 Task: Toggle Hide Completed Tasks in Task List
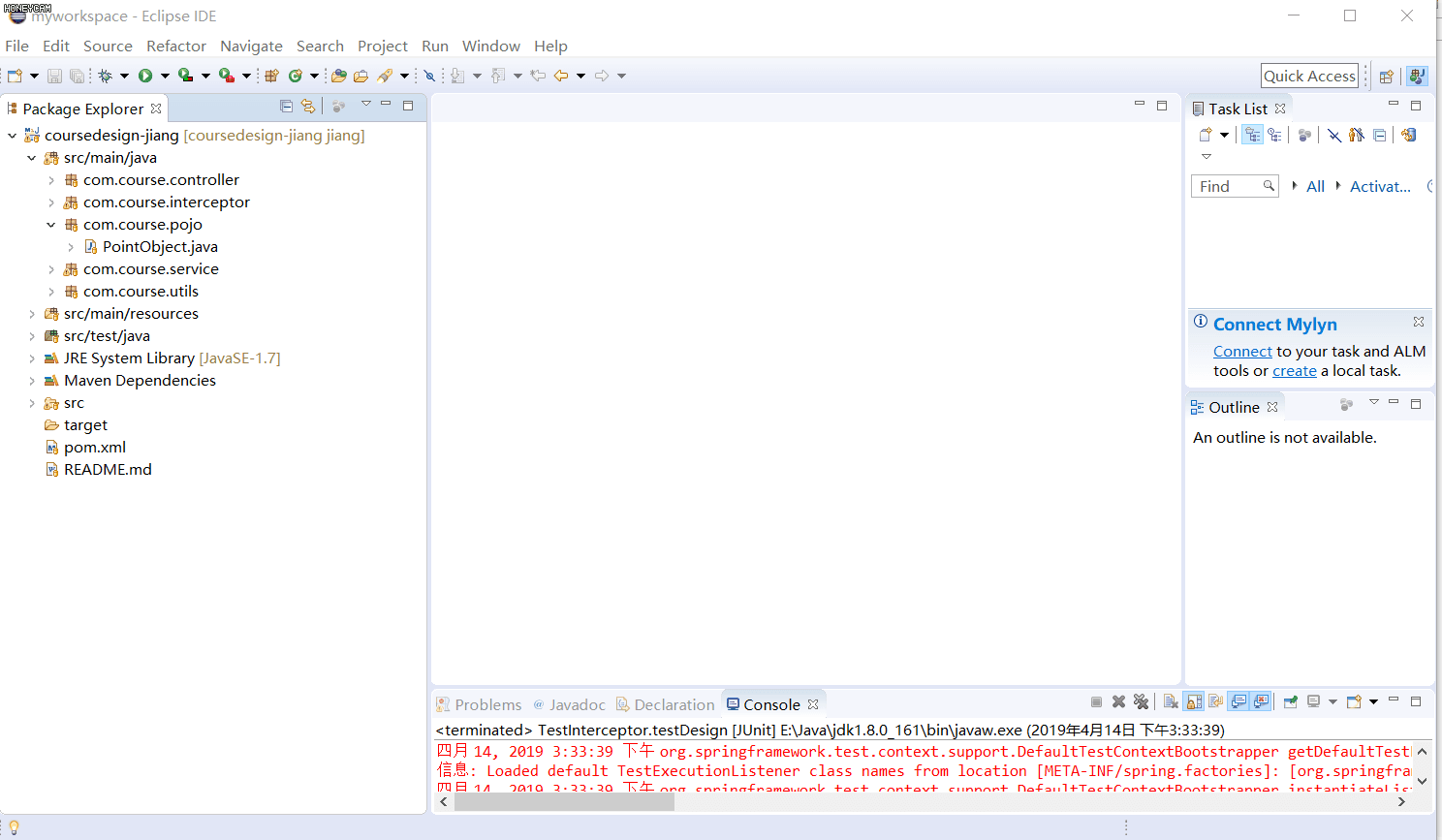point(1334,135)
